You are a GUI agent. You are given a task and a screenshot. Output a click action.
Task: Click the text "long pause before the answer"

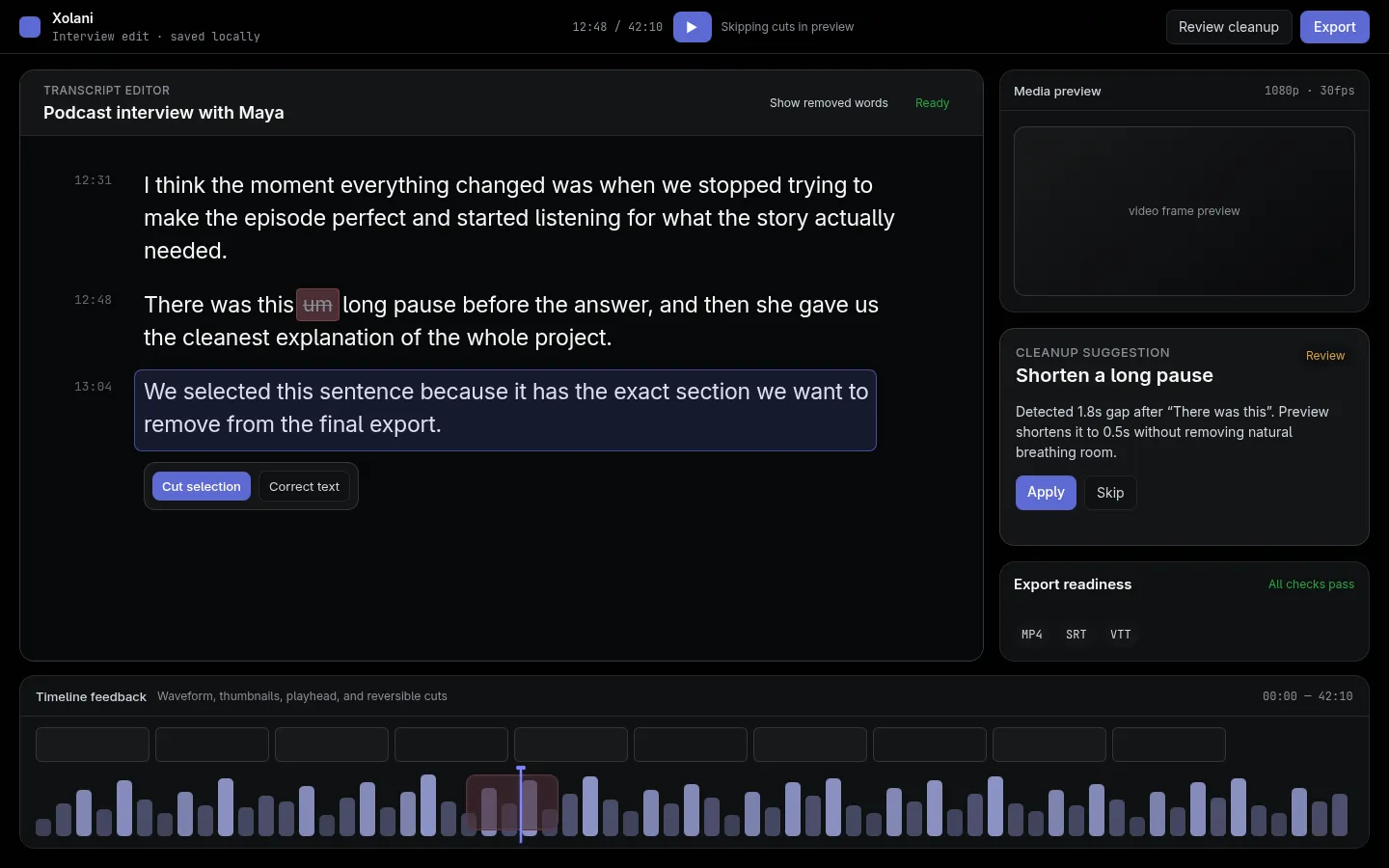coord(496,305)
